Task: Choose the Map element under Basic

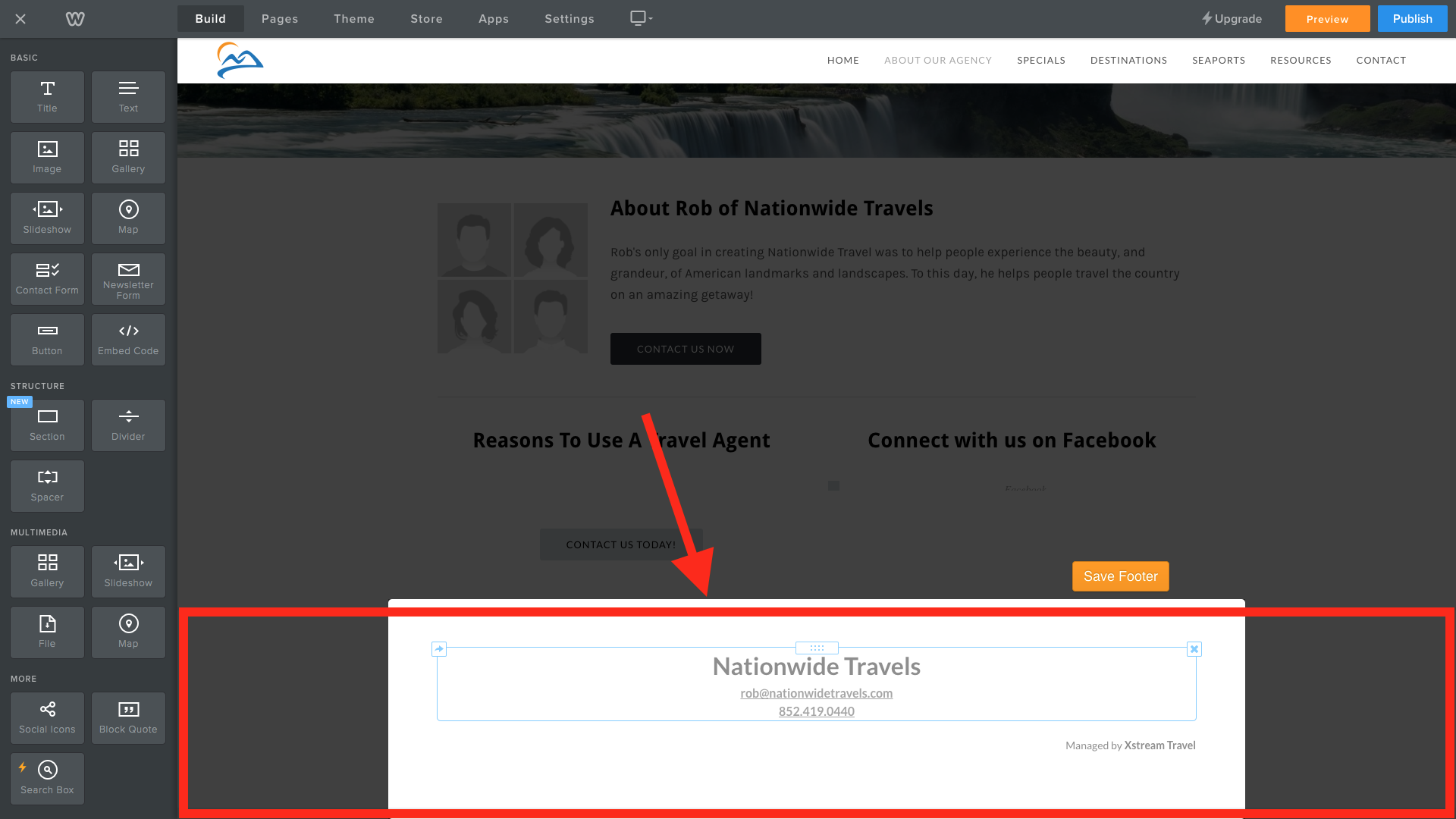Action: click(x=128, y=218)
